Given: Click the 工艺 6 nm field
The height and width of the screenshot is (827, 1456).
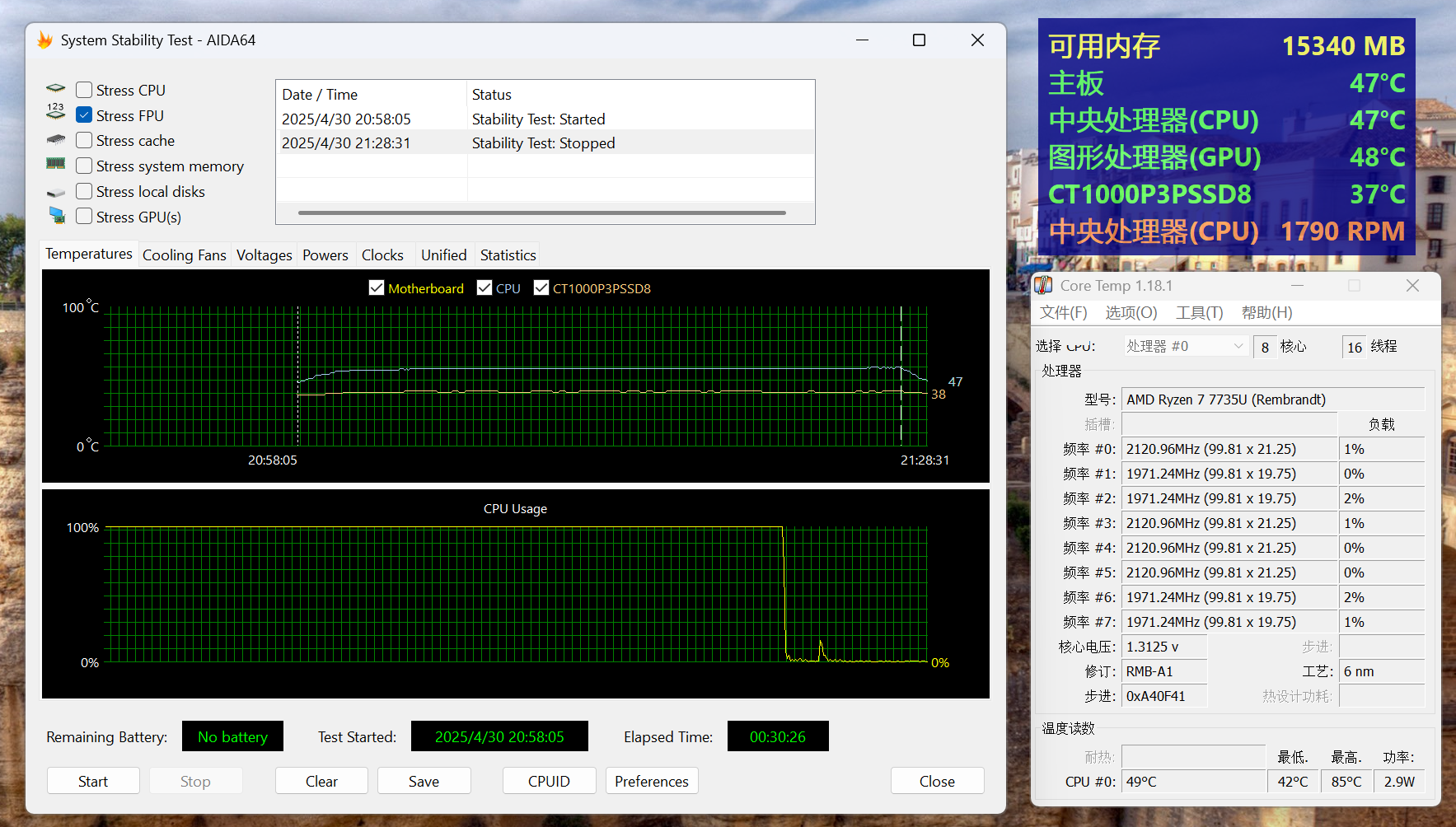Looking at the screenshot, I should (1382, 671).
